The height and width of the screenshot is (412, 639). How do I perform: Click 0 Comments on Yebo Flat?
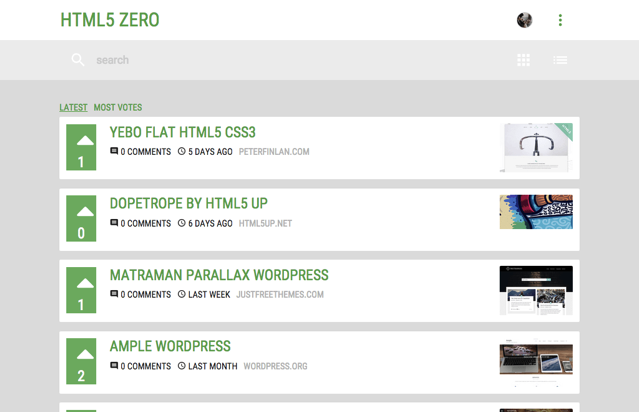coord(145,152)
